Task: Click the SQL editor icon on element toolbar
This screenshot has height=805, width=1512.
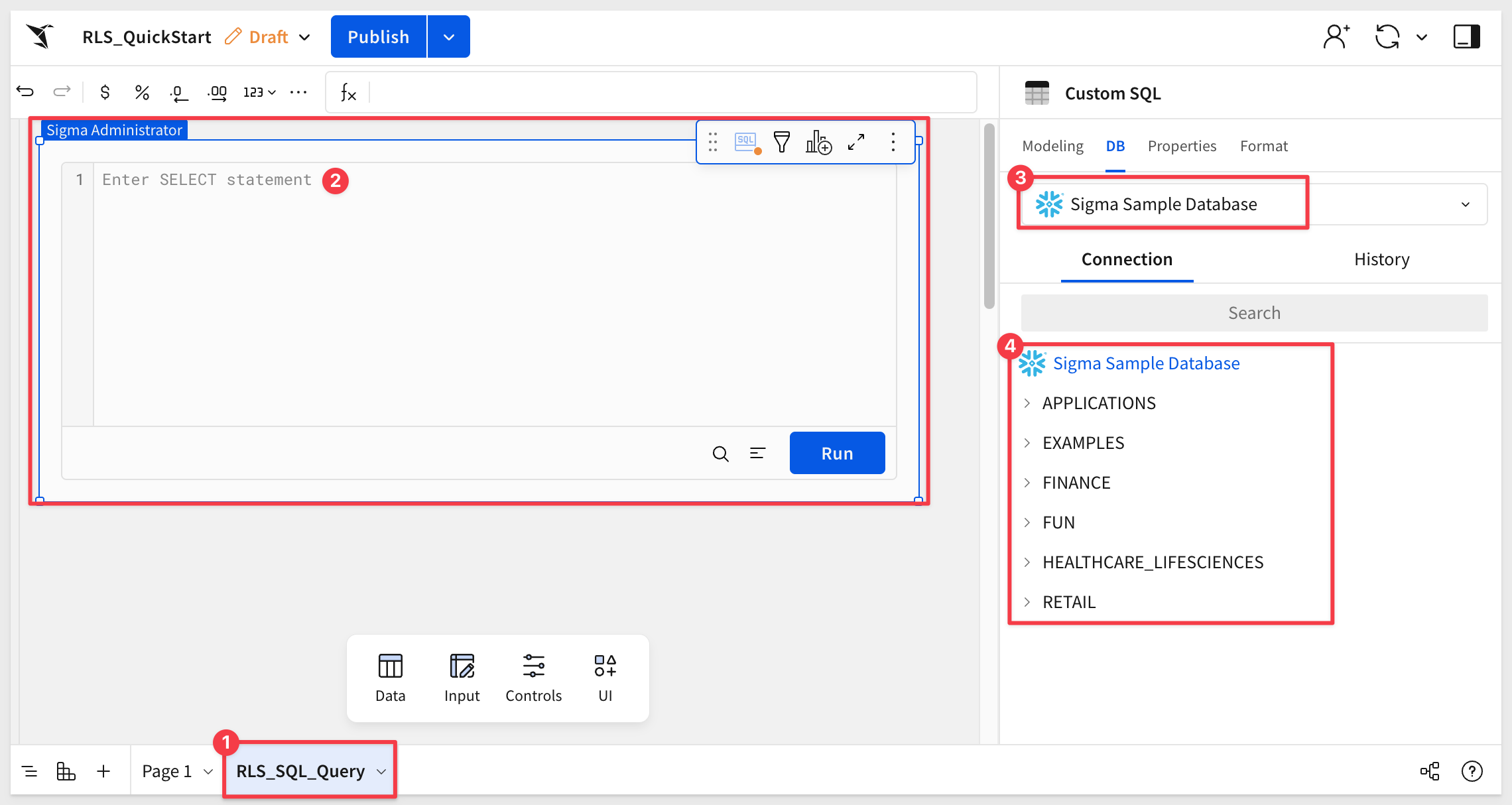Action: [x=747, y=142]
